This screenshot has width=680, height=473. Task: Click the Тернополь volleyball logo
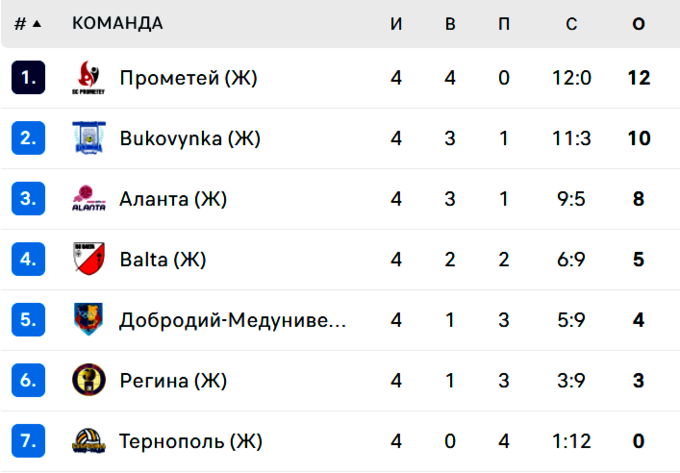pos(89,441)
